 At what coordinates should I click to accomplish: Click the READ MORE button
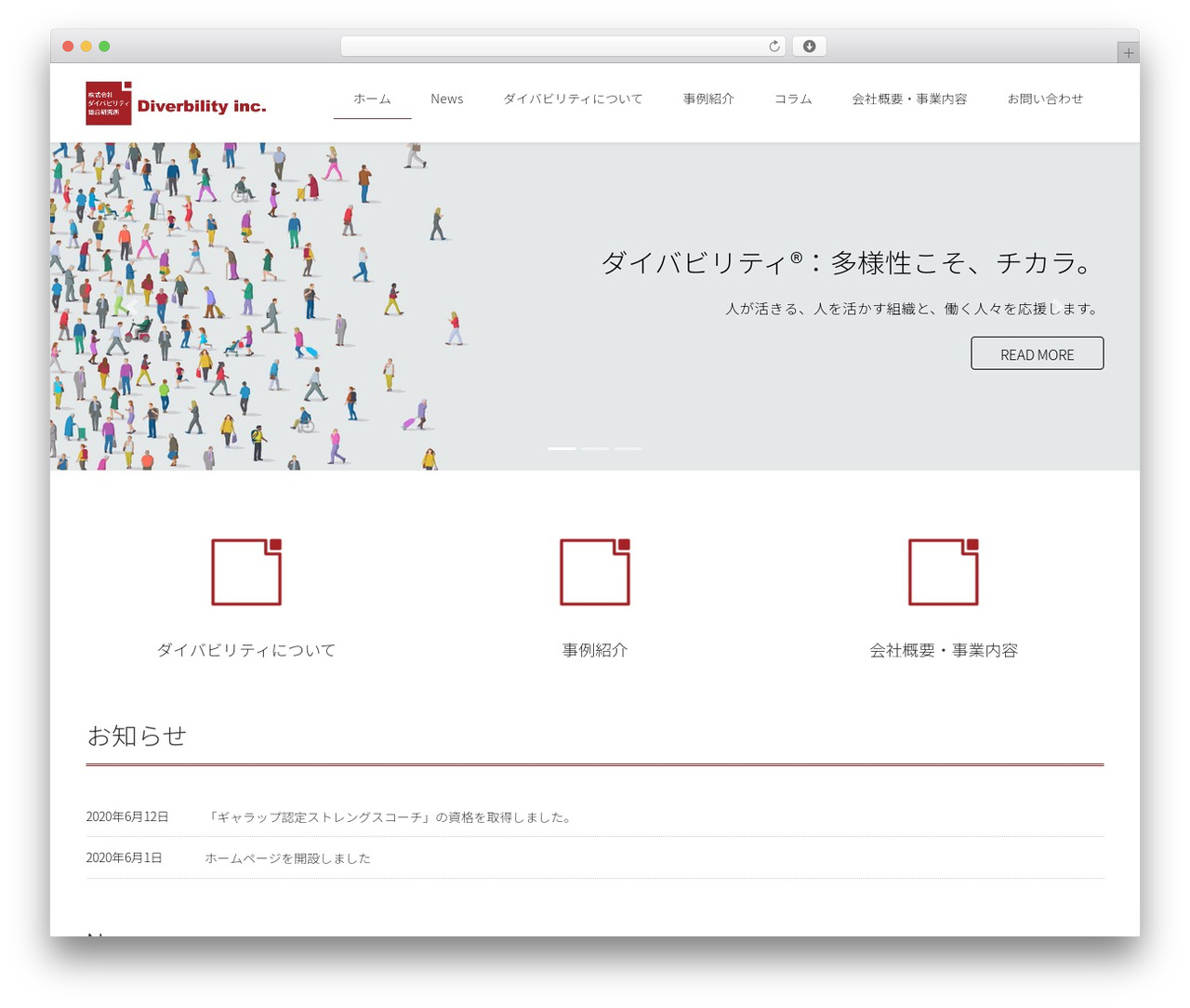(x=1038, y=353)
